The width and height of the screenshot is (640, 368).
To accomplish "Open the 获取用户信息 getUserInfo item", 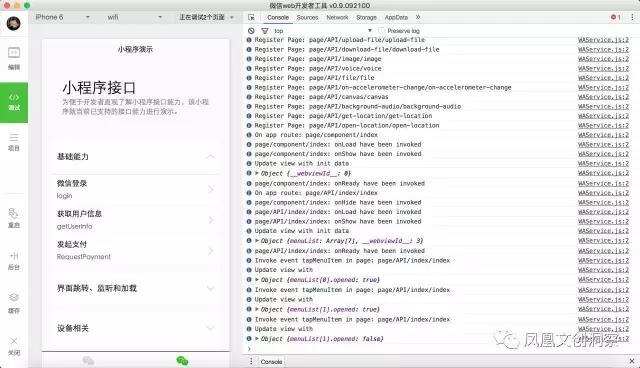I will 136,220.
